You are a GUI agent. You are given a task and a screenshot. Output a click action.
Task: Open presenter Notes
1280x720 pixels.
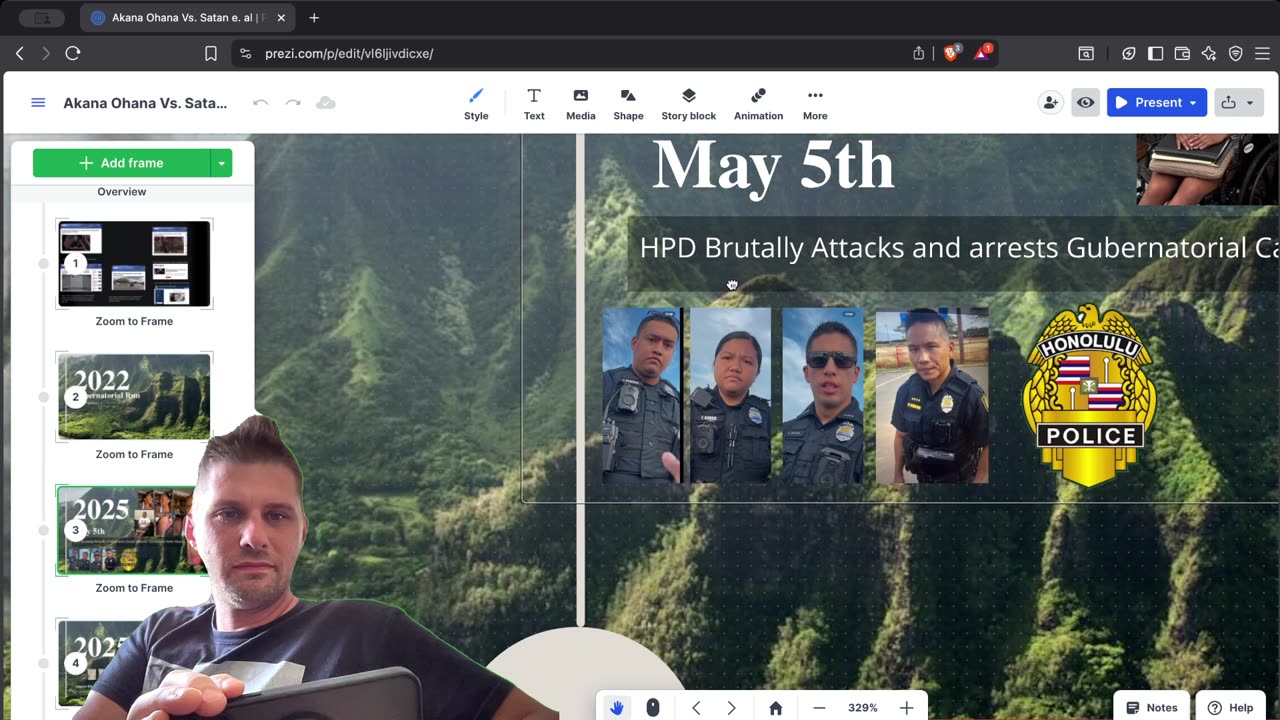pos(1151,707)
